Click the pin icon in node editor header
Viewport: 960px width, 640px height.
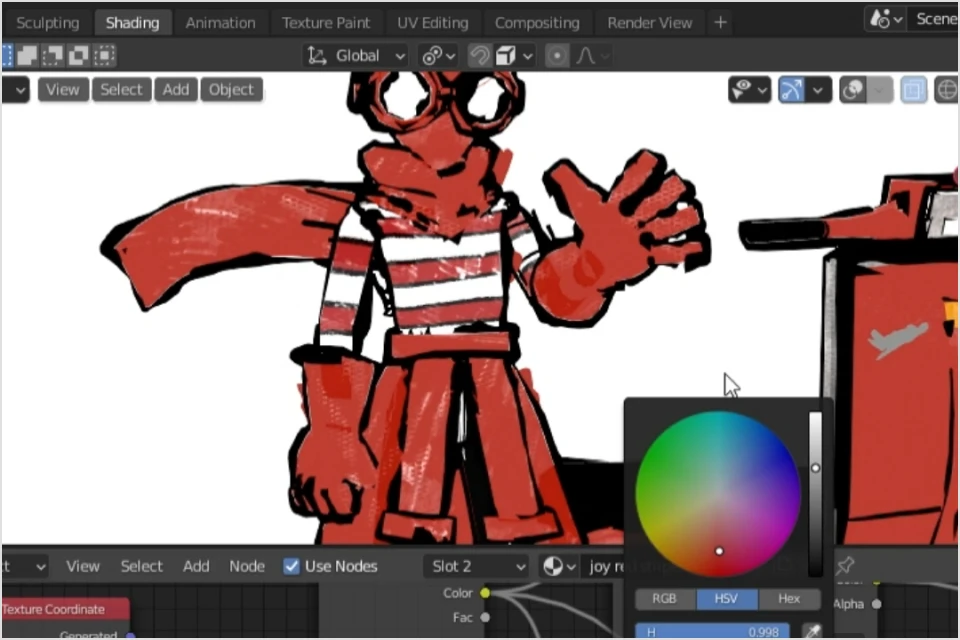point(846,565)
